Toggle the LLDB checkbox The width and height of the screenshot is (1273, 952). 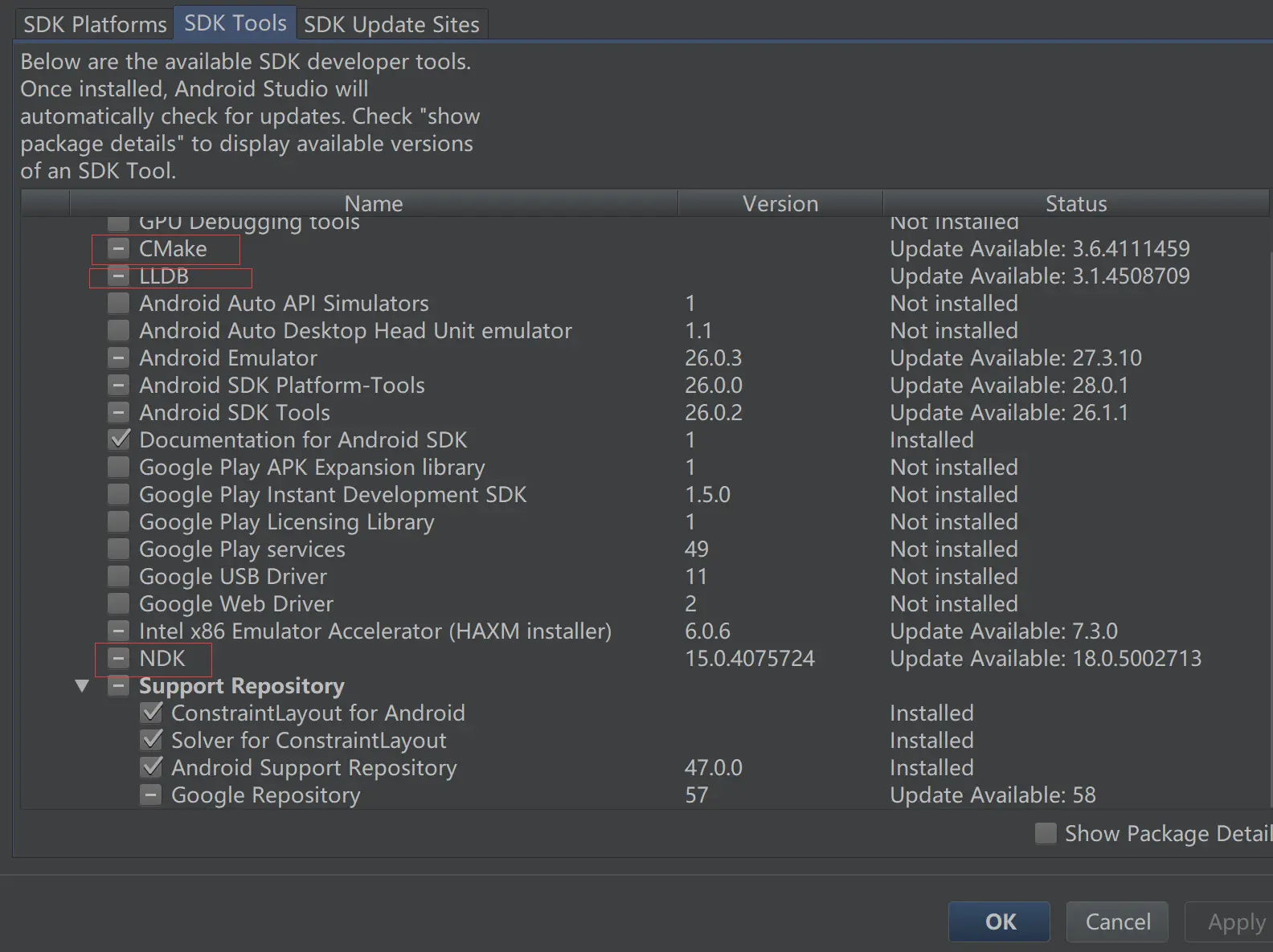(x=119, y=276)
